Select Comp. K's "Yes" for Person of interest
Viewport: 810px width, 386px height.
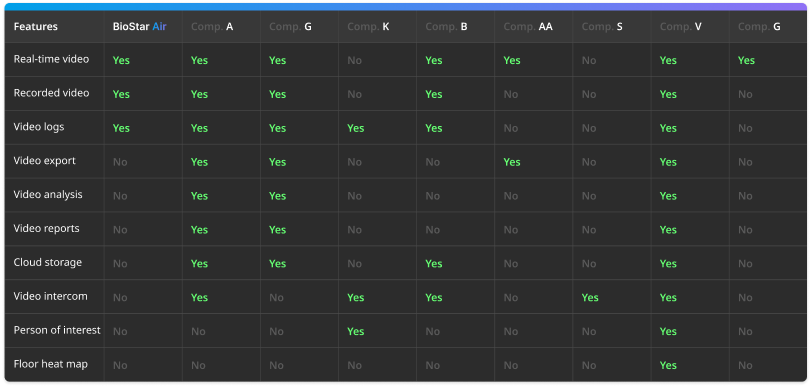click(x=355, y=331)
